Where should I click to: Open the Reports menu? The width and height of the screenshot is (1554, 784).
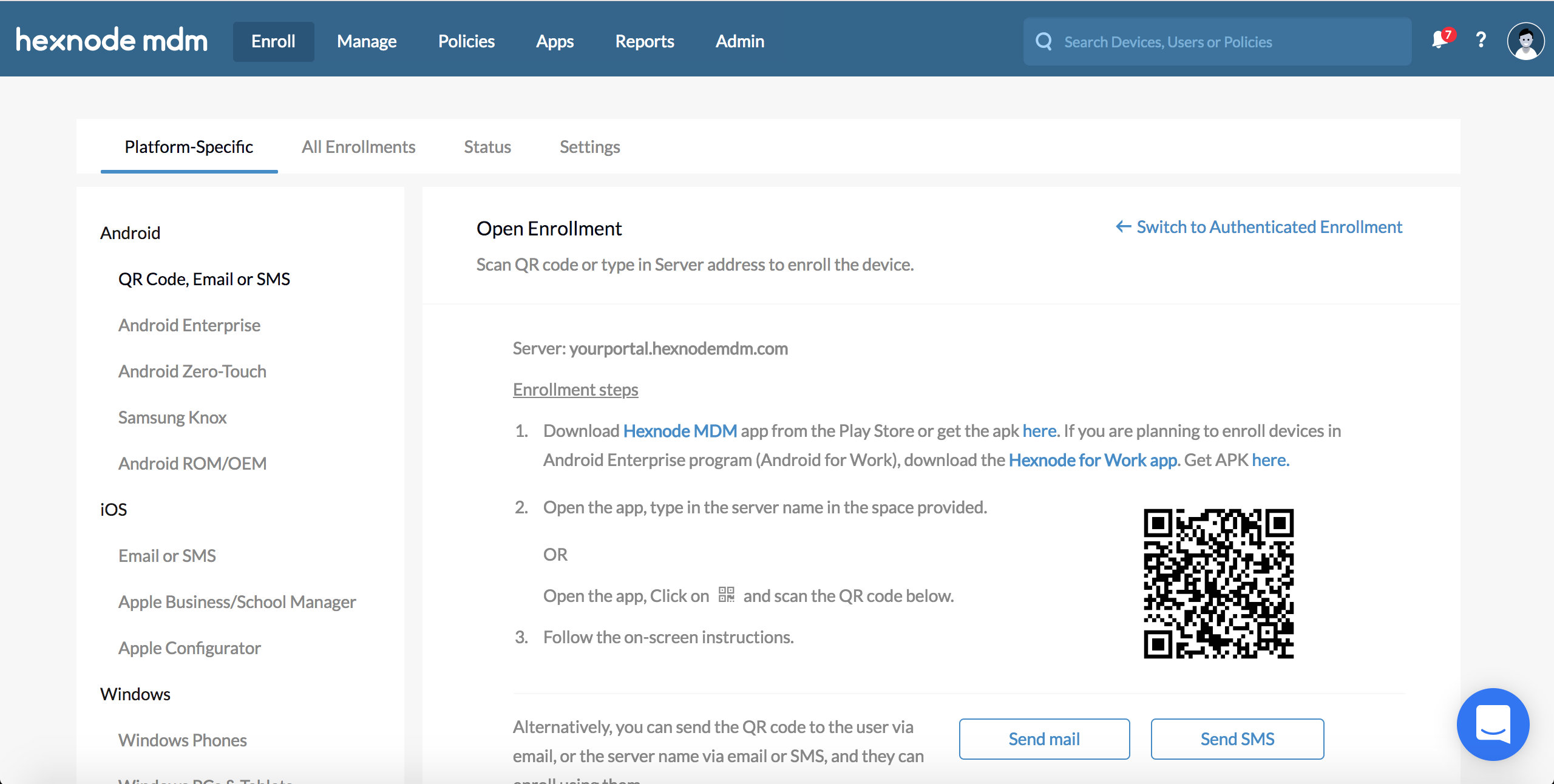tap(645, 41)
